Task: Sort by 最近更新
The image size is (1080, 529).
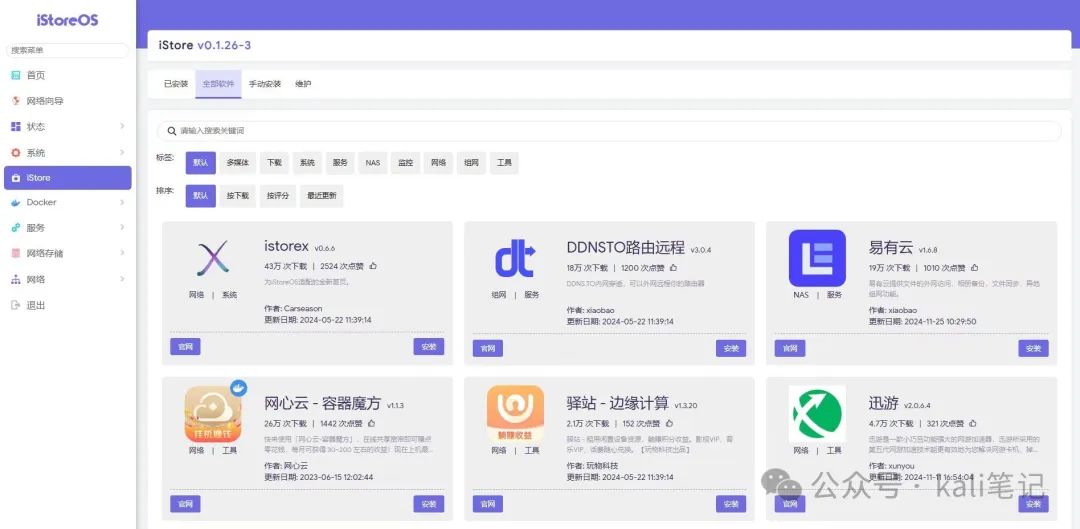Action: pos(322,196)
